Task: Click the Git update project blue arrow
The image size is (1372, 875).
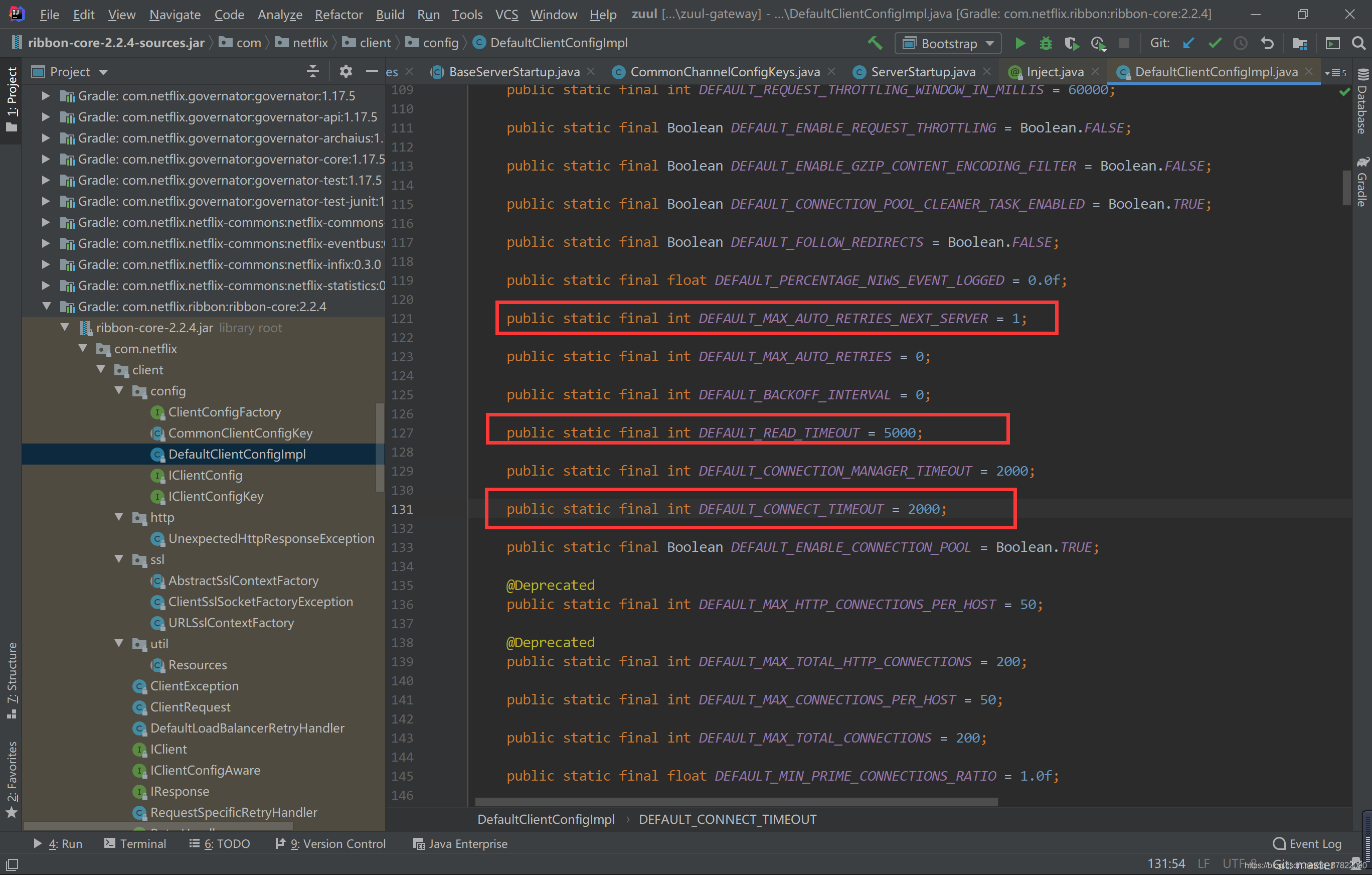Action: coord(1188,43)
